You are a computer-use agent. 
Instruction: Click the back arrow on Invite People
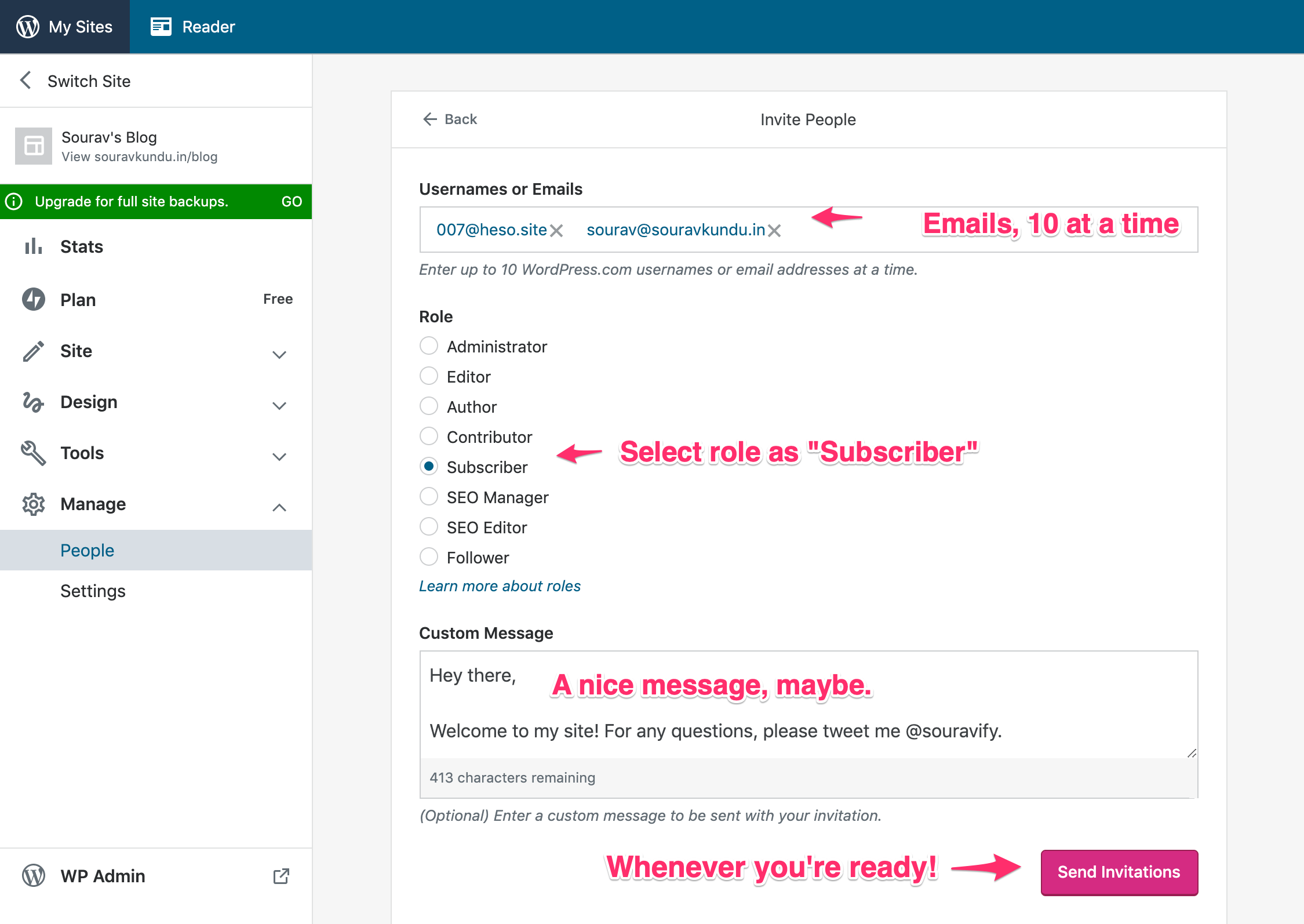(x=429, y=119)
